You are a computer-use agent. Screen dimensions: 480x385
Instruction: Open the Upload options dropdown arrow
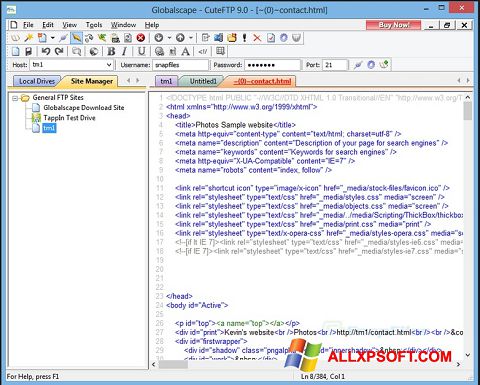click(x=191, y=38)
